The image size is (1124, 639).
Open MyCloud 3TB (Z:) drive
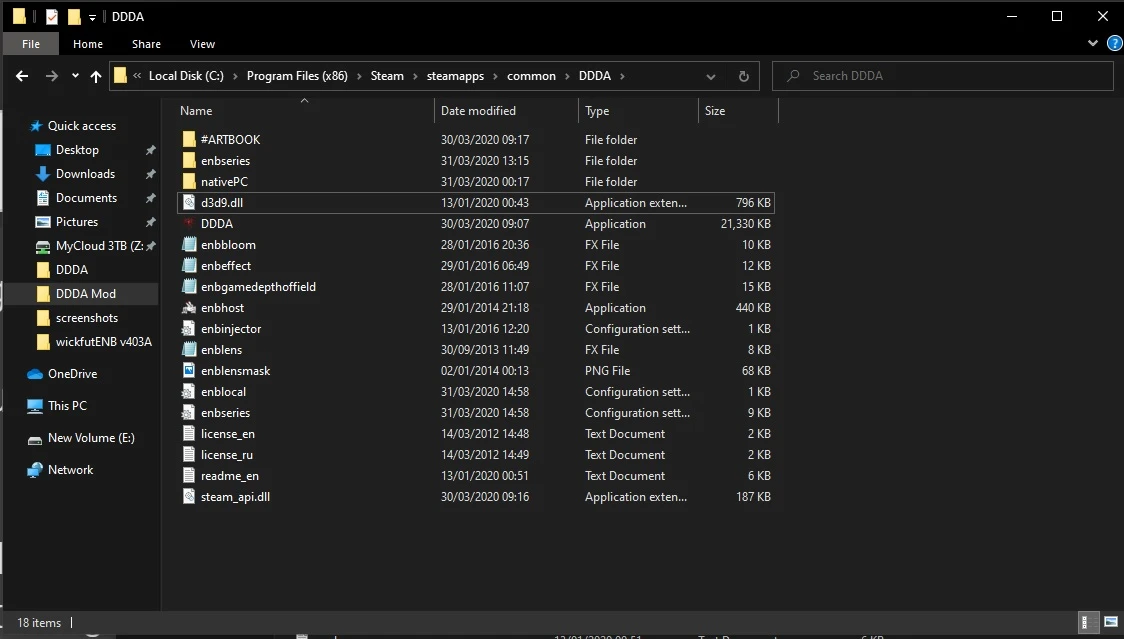pos(99,246)
